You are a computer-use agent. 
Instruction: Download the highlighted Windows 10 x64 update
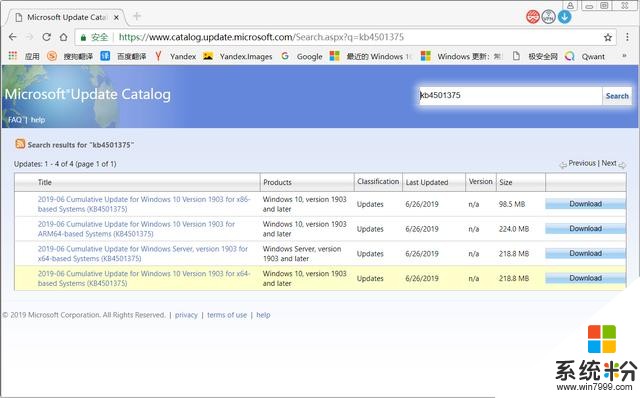[x=585, y=278]
